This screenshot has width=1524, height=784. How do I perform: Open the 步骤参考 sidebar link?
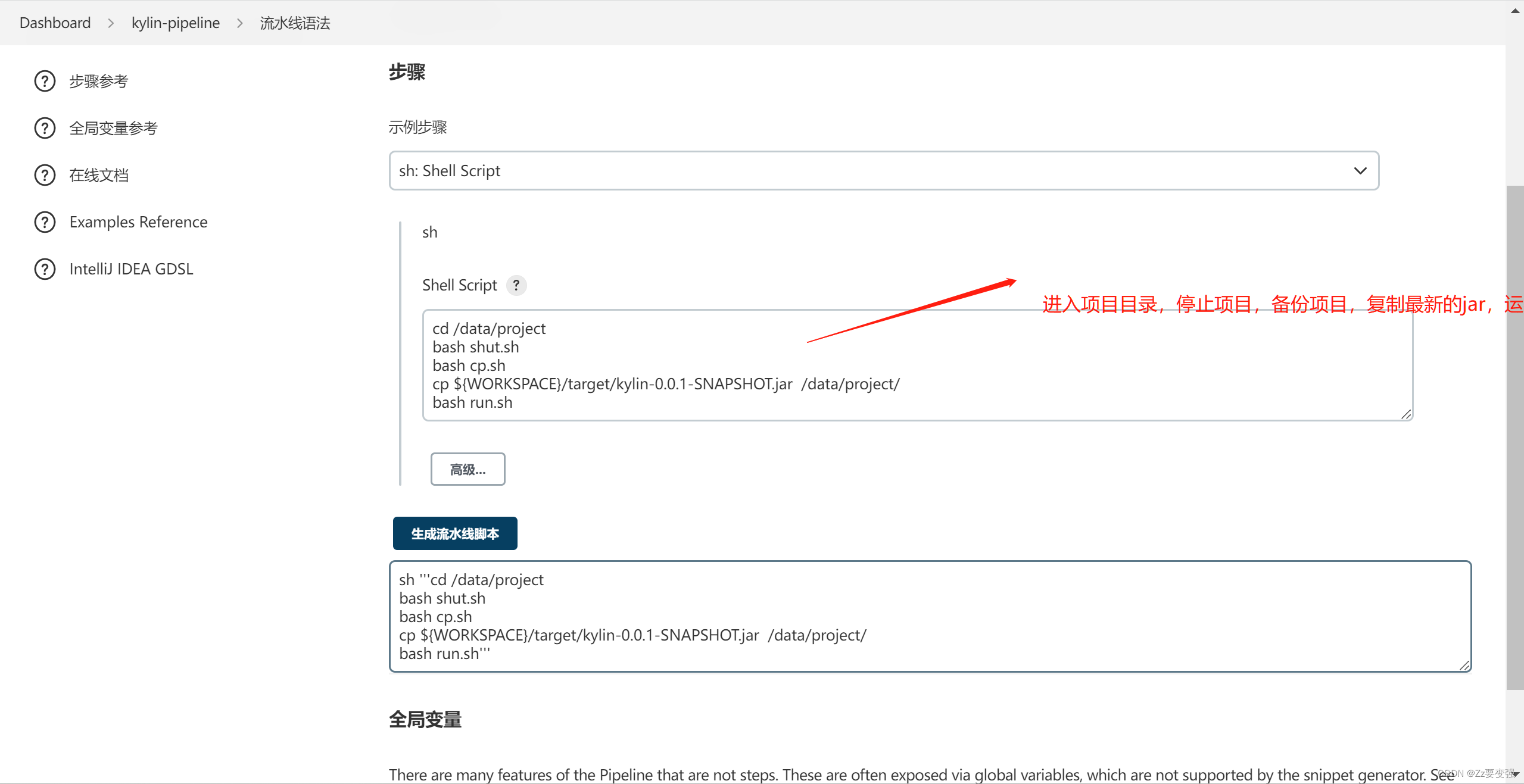[x=98, y=80]
